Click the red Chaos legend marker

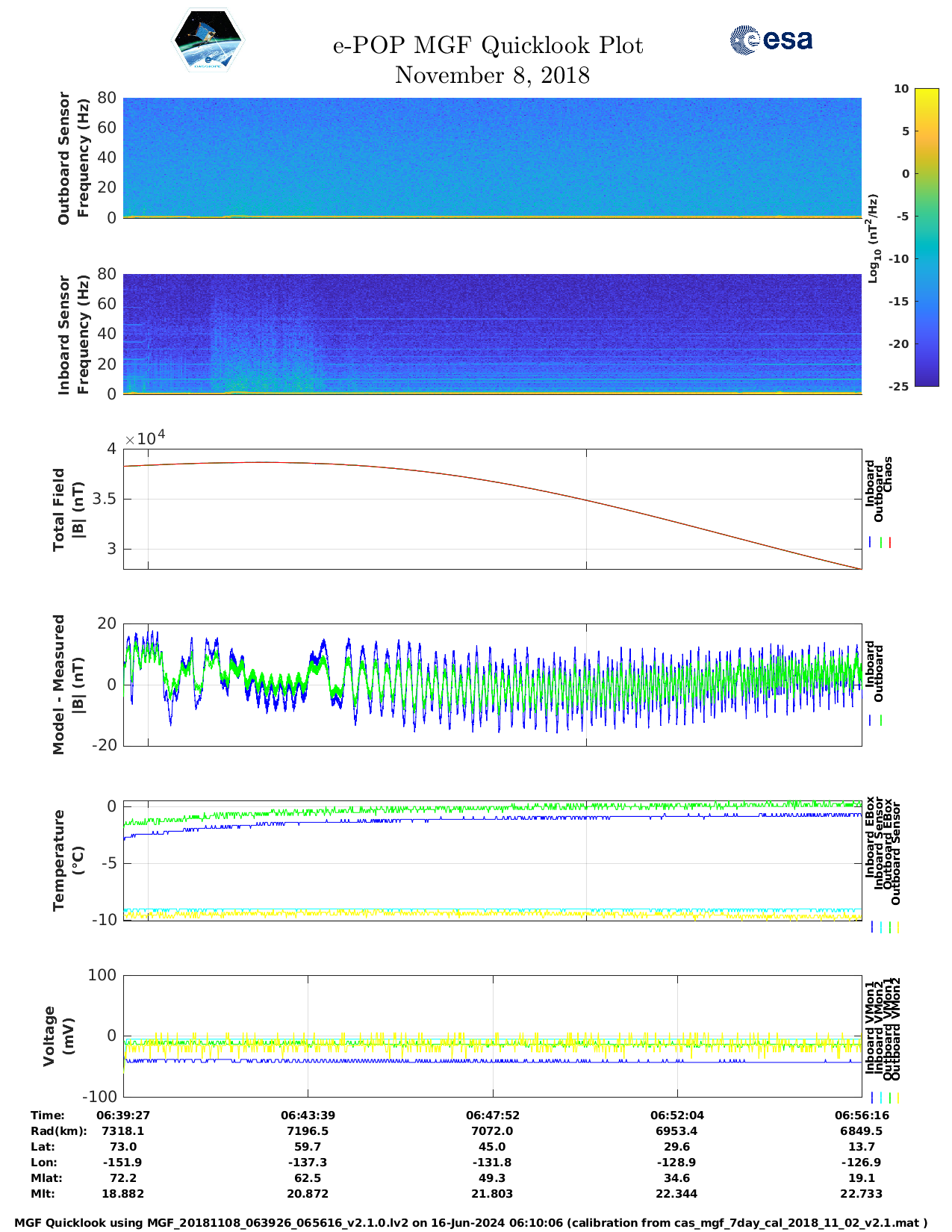[890, 543]
